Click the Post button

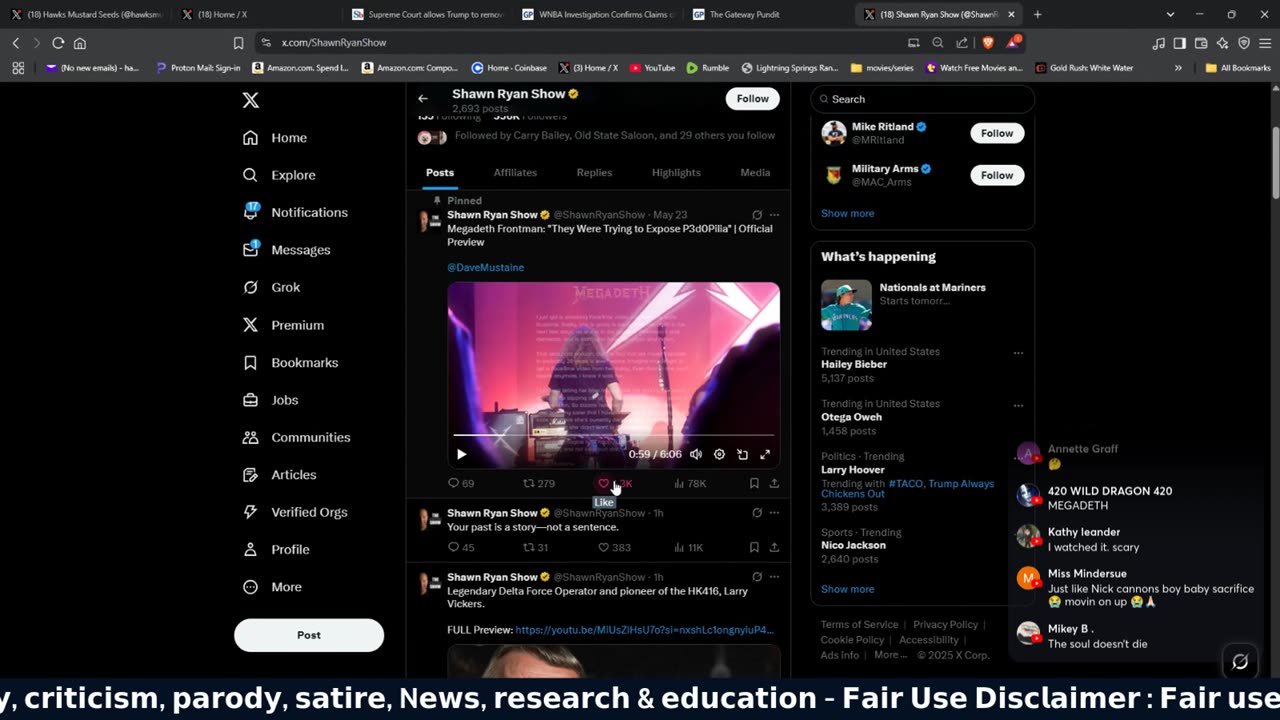pos(309,635)
